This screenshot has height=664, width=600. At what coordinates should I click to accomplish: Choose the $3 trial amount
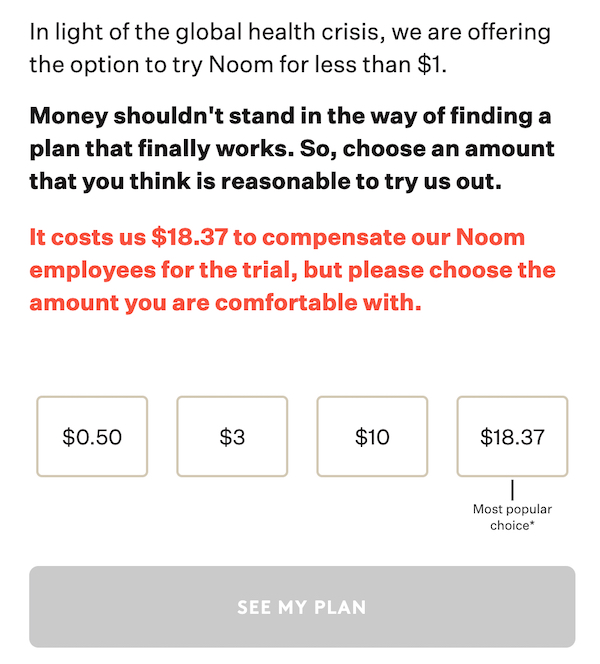pyautogui.click(x=232, y=437)
